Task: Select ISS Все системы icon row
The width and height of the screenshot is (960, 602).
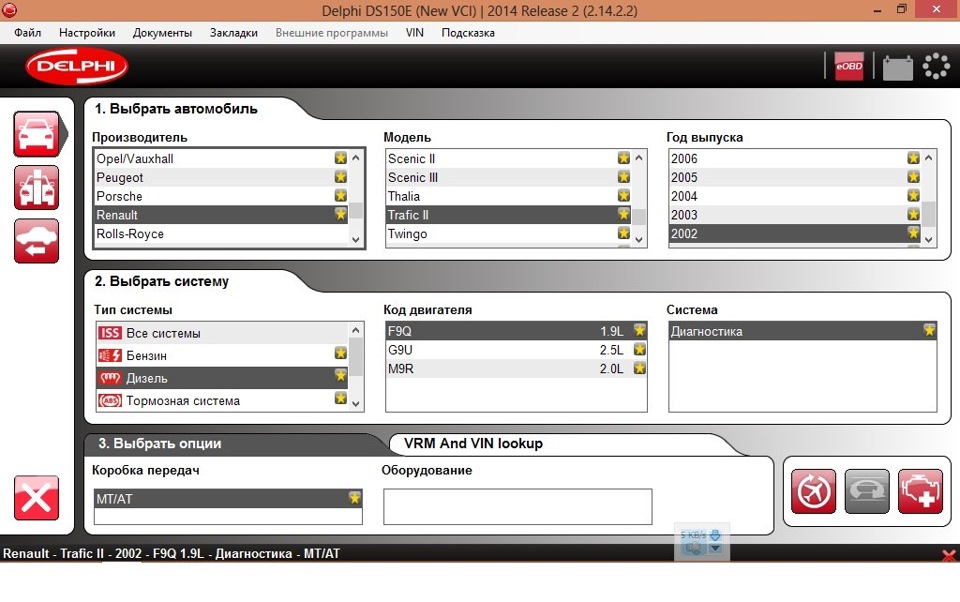Action: point(222,333)
